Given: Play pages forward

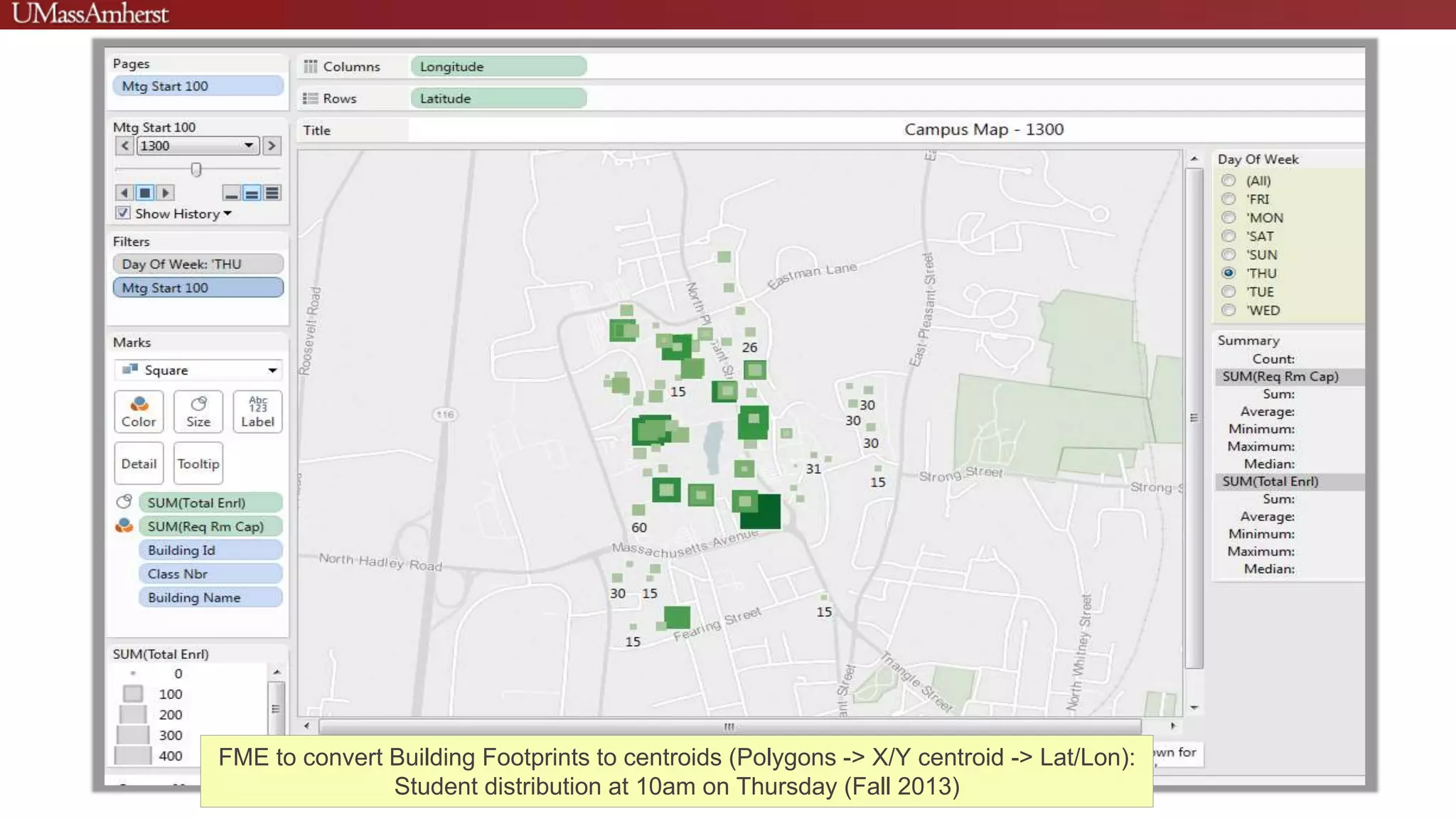Looking at the screenshot, I should coord(166,193).
